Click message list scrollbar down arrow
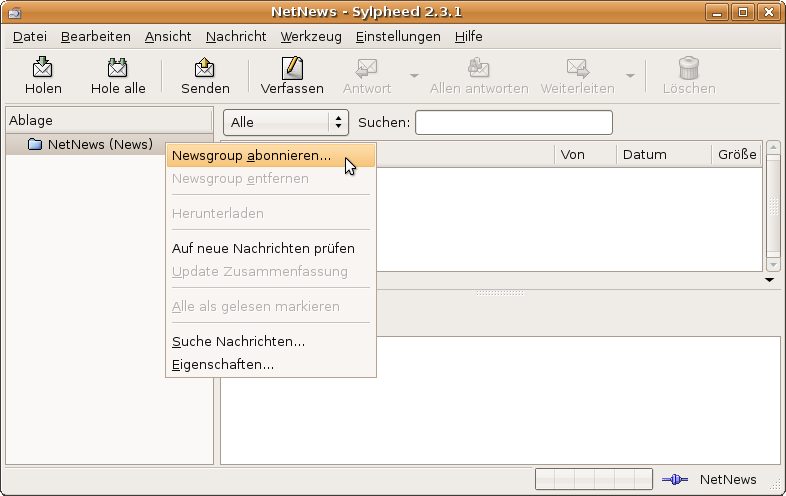Screen dimensions: 786x496 773,265
